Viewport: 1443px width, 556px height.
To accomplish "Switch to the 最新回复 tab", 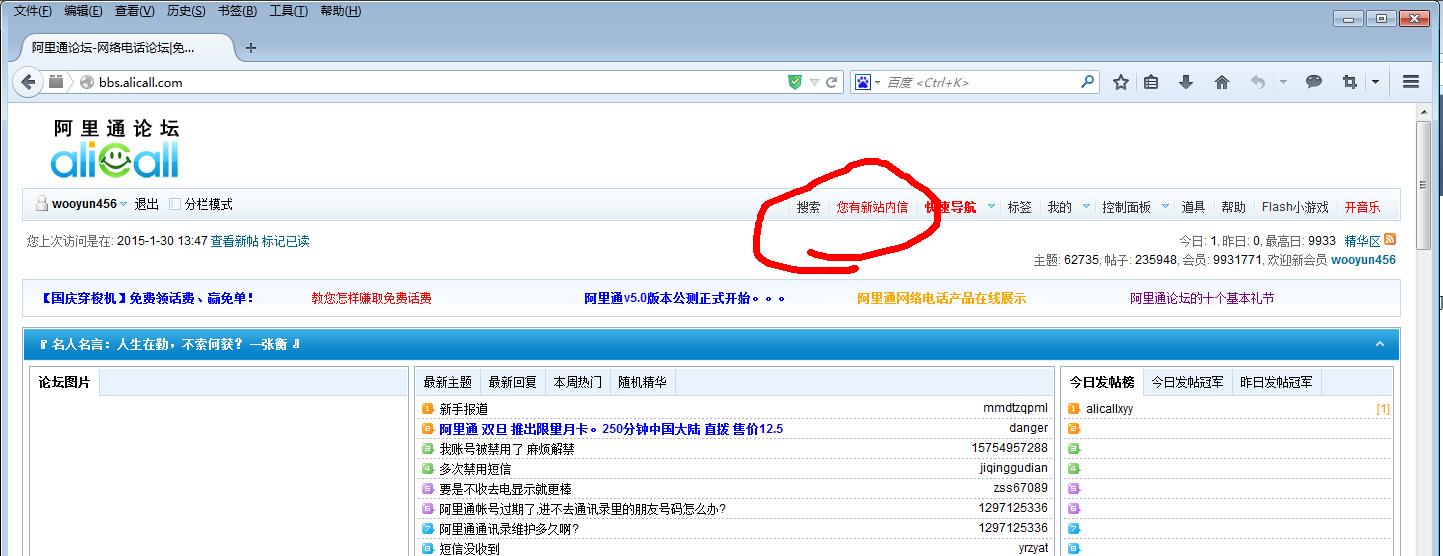I will pyautogui.click(x=512, y=382).
